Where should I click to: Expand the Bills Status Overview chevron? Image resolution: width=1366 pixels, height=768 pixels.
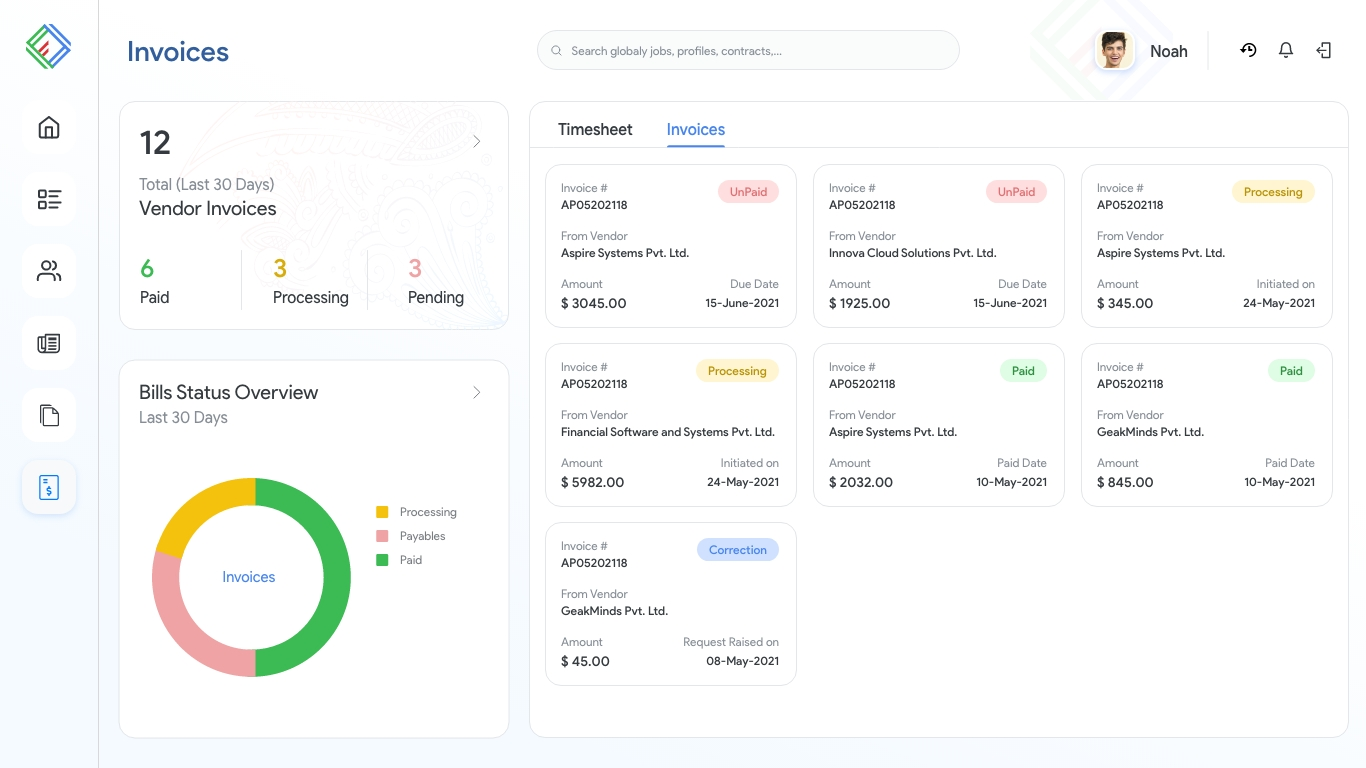477,393
